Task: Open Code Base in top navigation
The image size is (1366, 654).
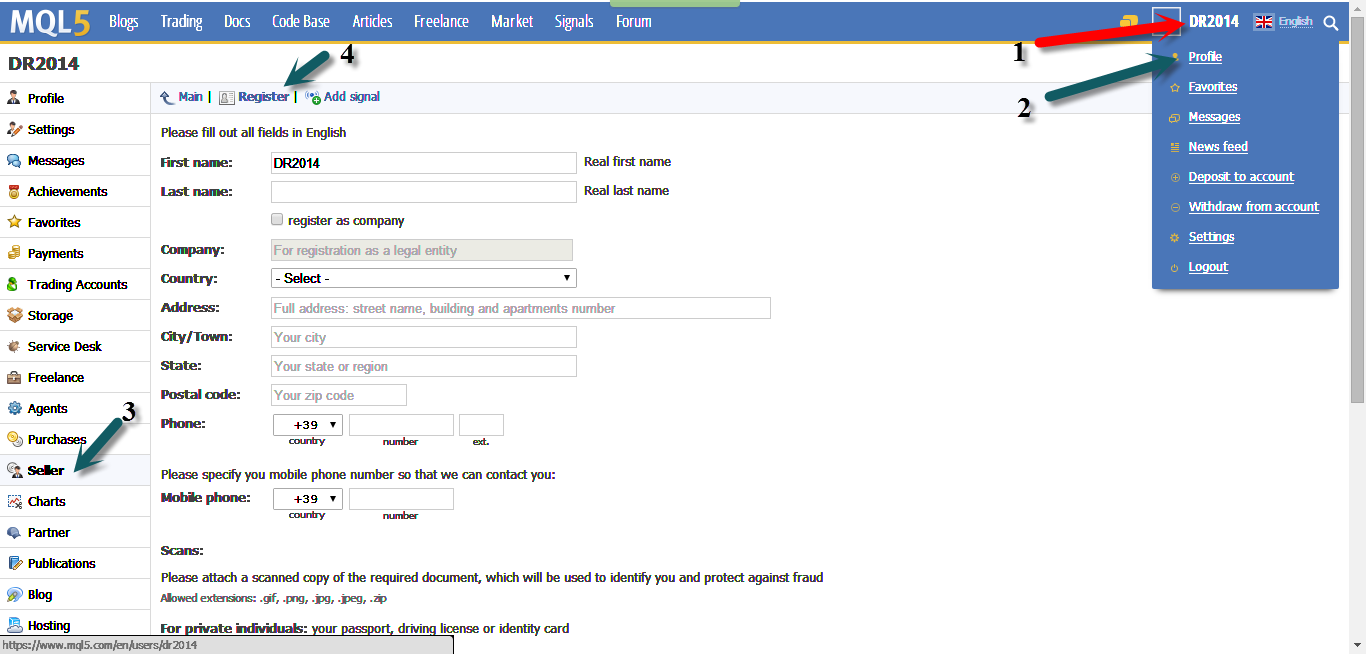Action: 301,21
